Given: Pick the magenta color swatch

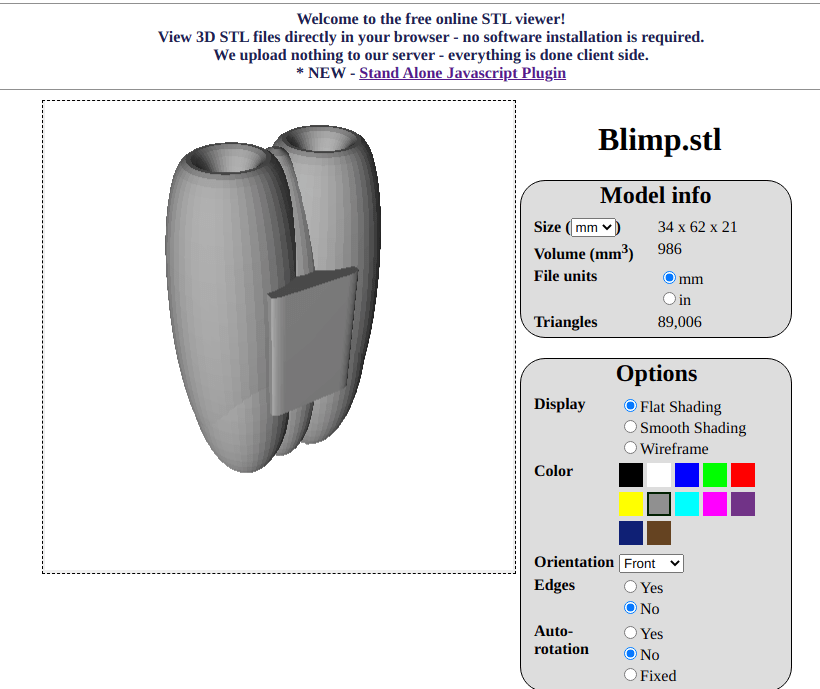Looking at the screenshot, I should pos(715,504).
